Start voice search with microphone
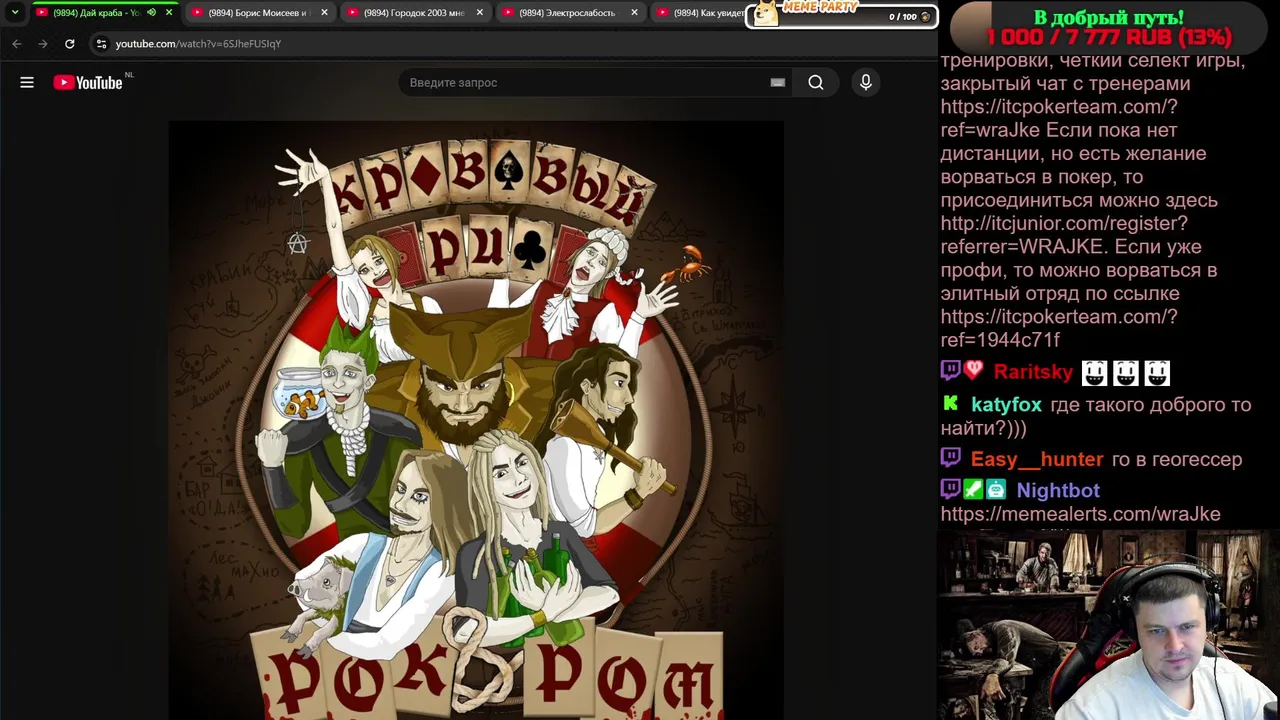The image size is (1280, 720). click(866, 83)
